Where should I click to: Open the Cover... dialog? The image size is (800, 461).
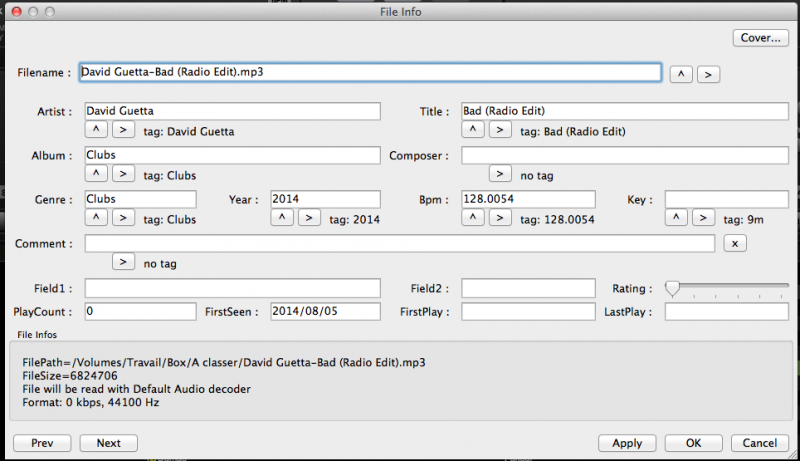point(760,38)
